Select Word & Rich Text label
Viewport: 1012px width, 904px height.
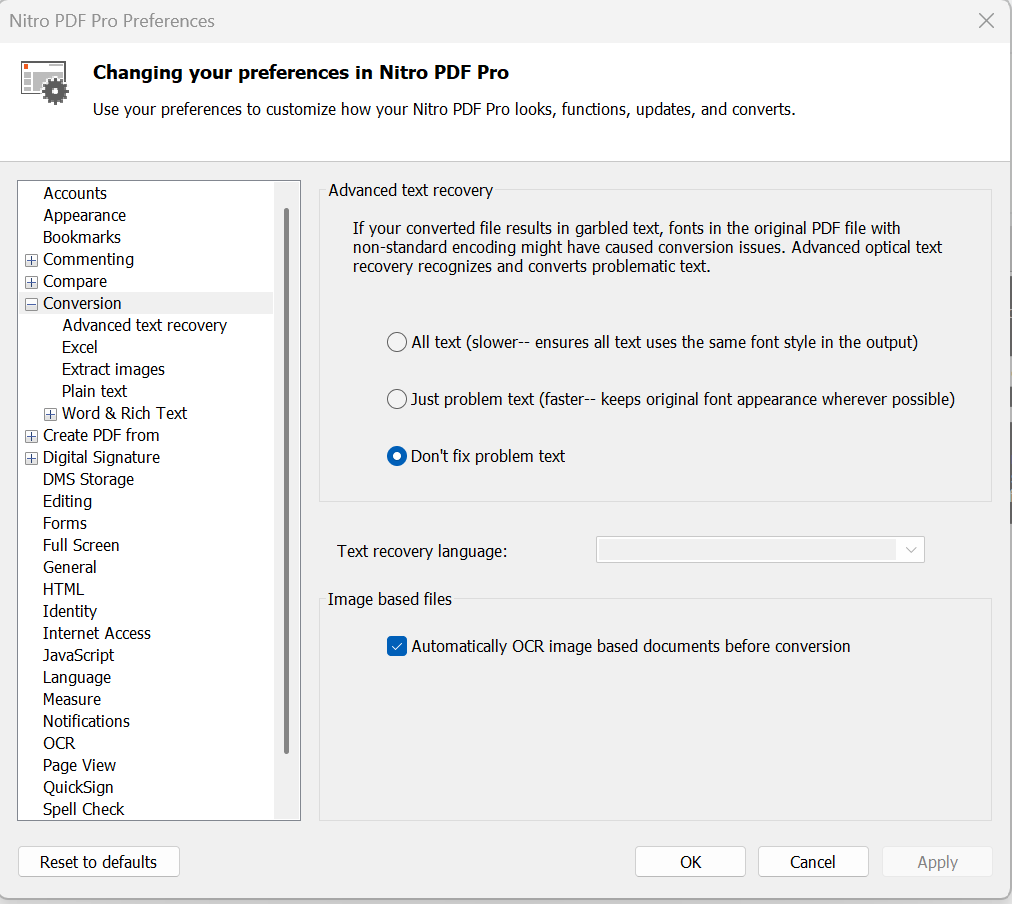pos(124,413)
